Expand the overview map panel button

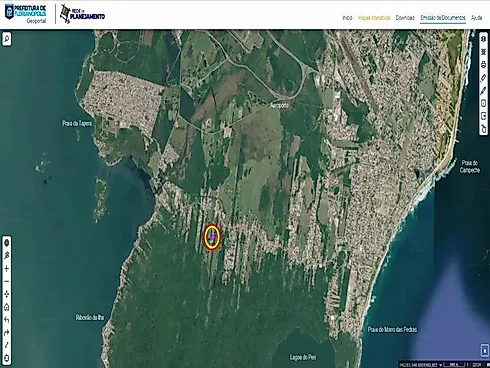485,350
